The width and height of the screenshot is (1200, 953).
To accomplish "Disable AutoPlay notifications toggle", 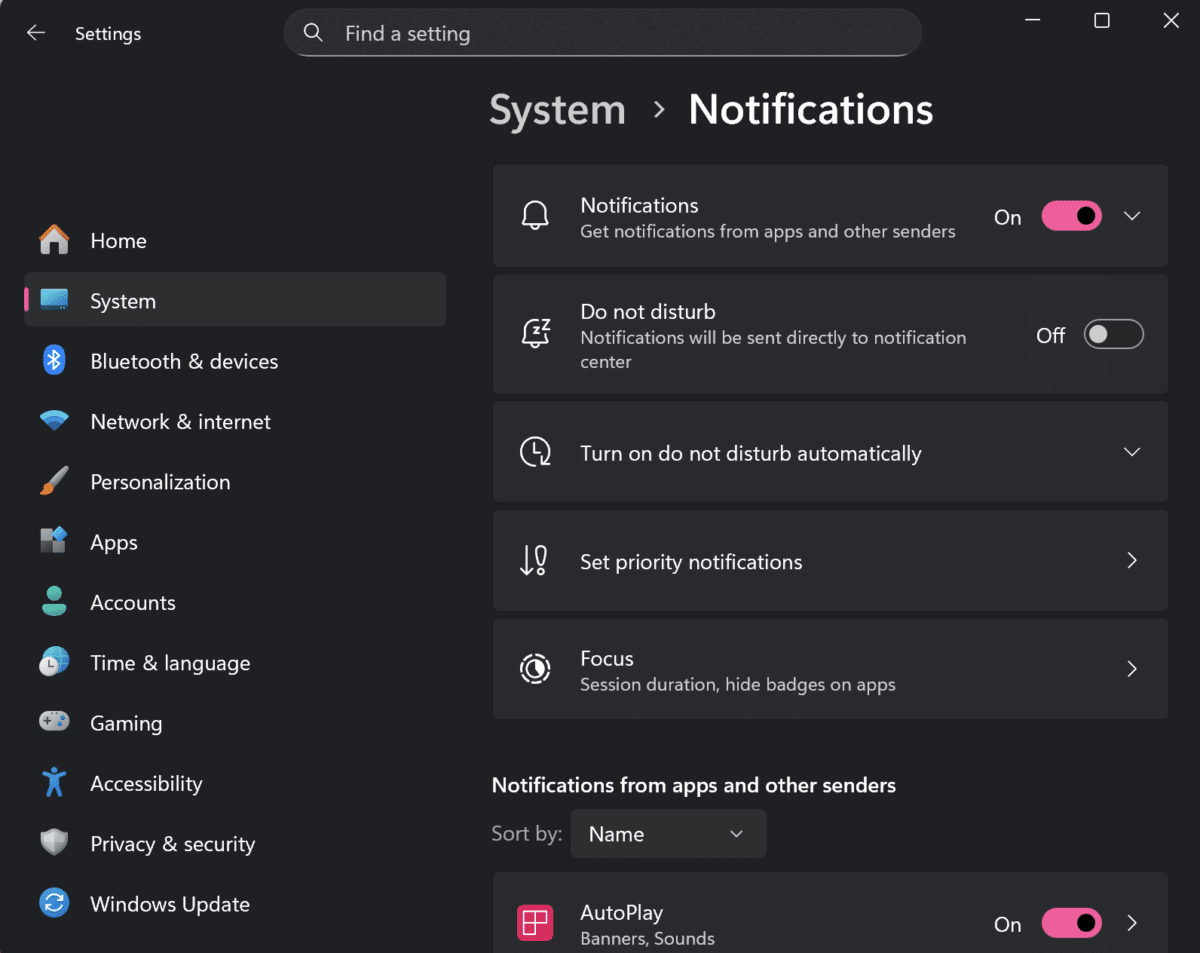I will point(1071,923).
